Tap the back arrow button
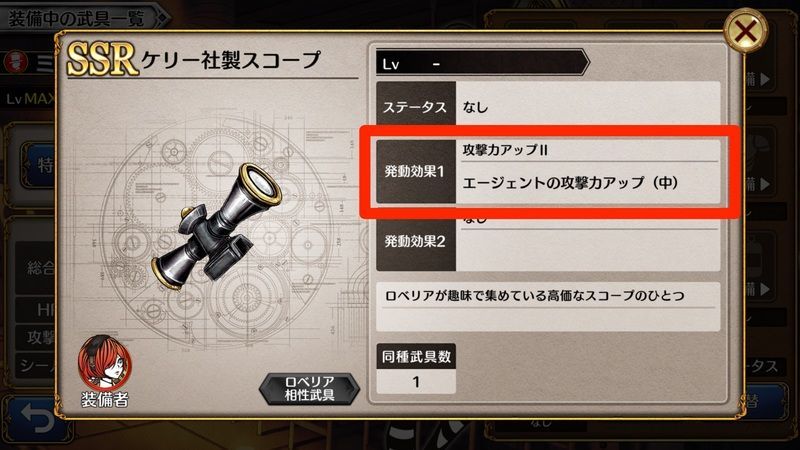This screenshot has height=450, width=800. tap(37, 419)
